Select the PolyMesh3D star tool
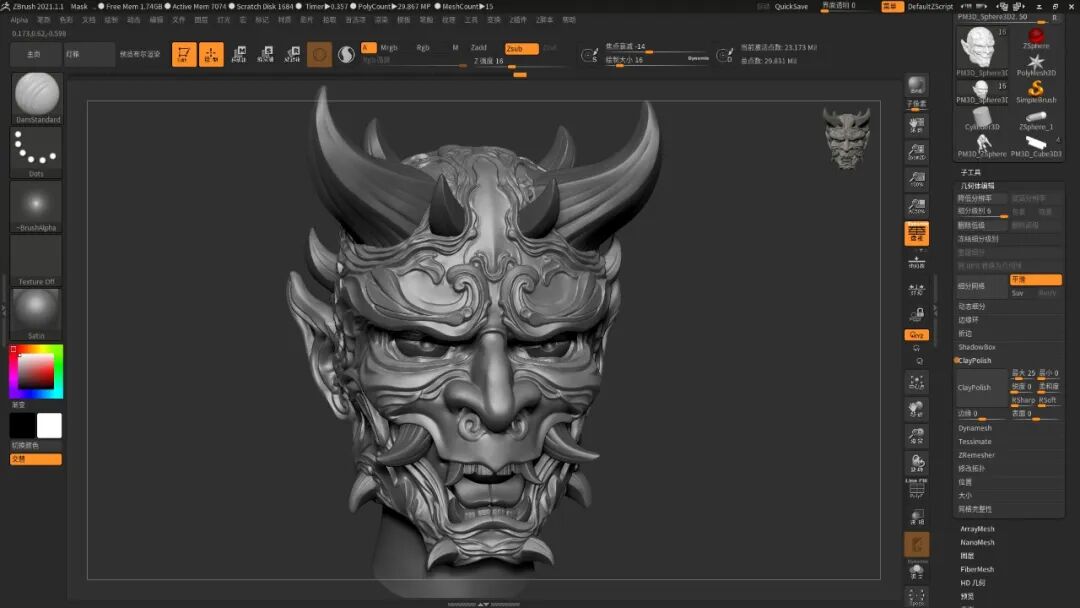The width and height of the screenshot is (1080, 608). [x=1035, y=65]
